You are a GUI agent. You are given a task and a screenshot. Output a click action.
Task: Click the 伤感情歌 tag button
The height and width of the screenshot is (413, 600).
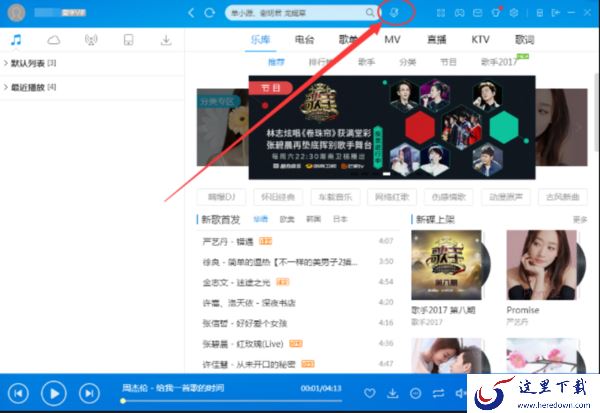(x=449, y=197)
